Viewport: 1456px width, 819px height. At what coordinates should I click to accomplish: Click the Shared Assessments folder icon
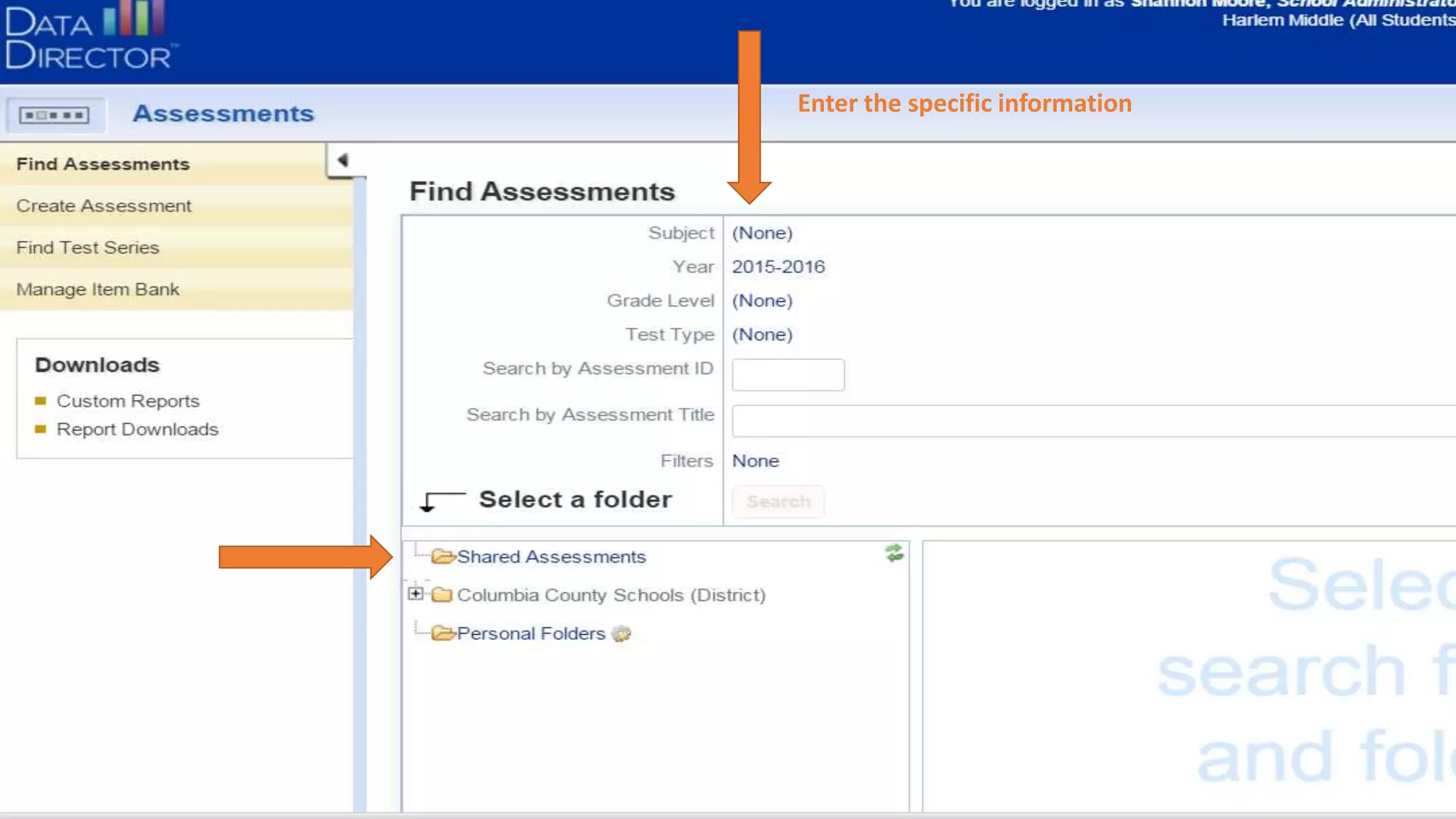point(442,556)
